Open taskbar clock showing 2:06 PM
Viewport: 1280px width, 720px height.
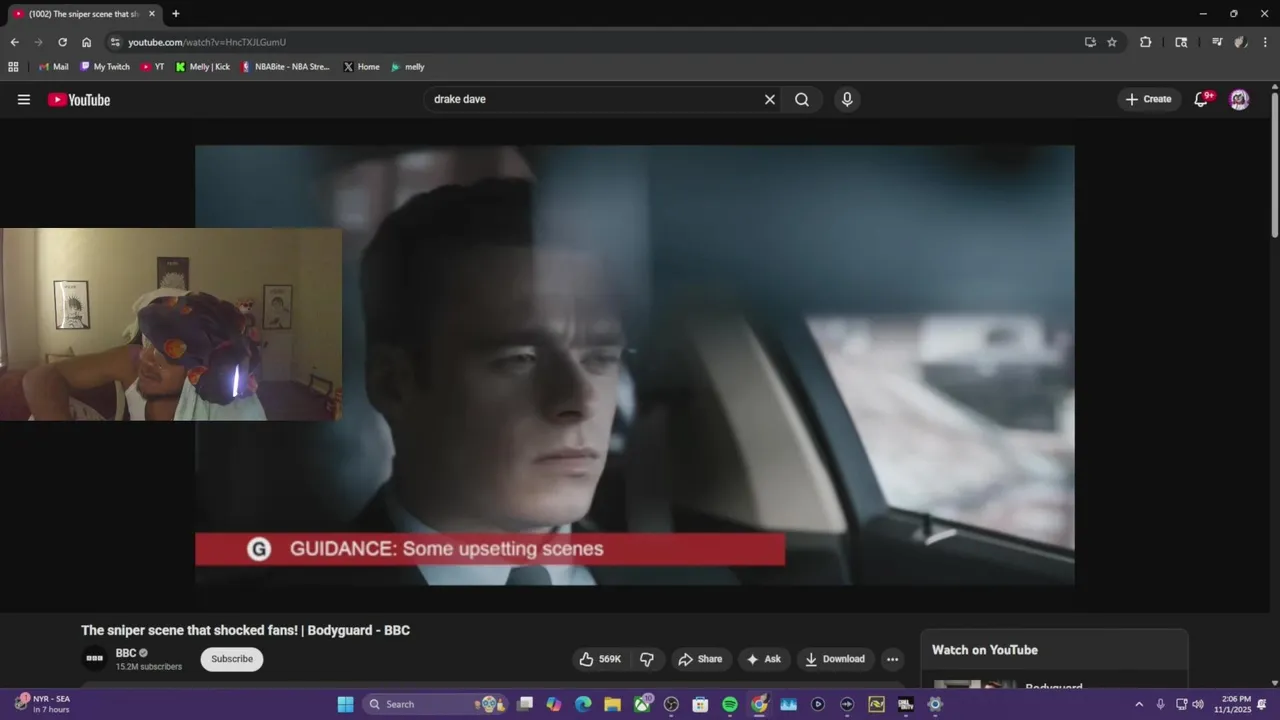click(1233, 704)
